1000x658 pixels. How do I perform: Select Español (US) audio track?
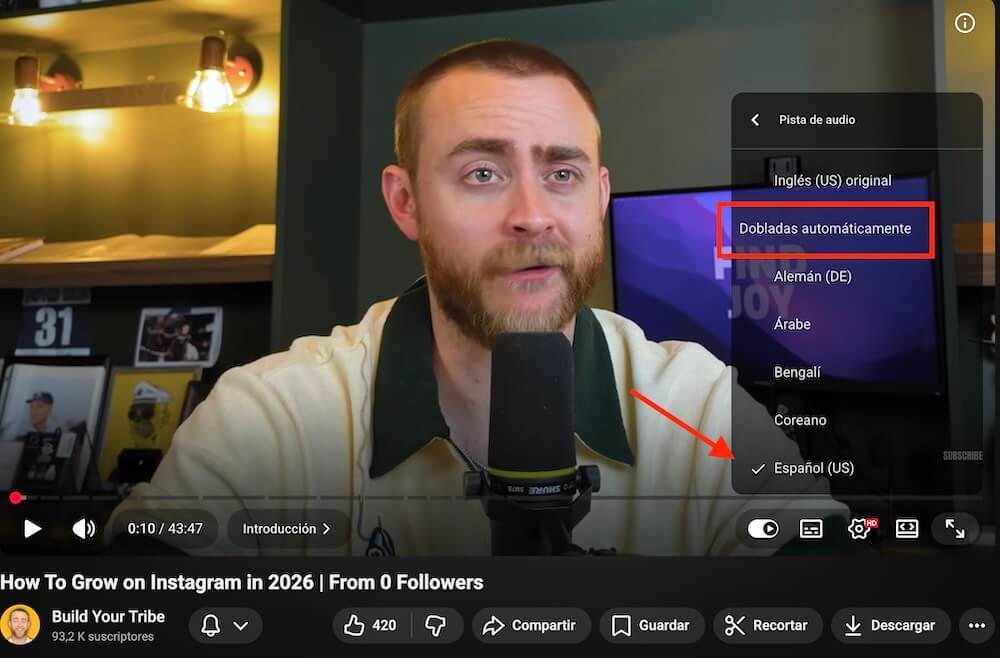tap(813, 468)
